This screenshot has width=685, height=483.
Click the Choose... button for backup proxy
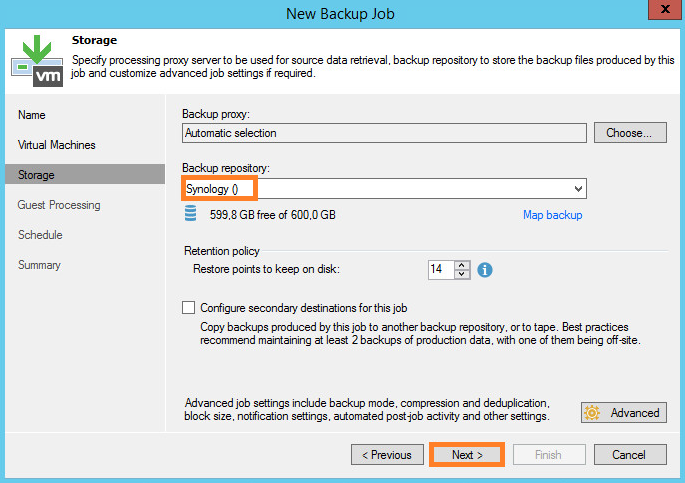[x=630, y=133]
